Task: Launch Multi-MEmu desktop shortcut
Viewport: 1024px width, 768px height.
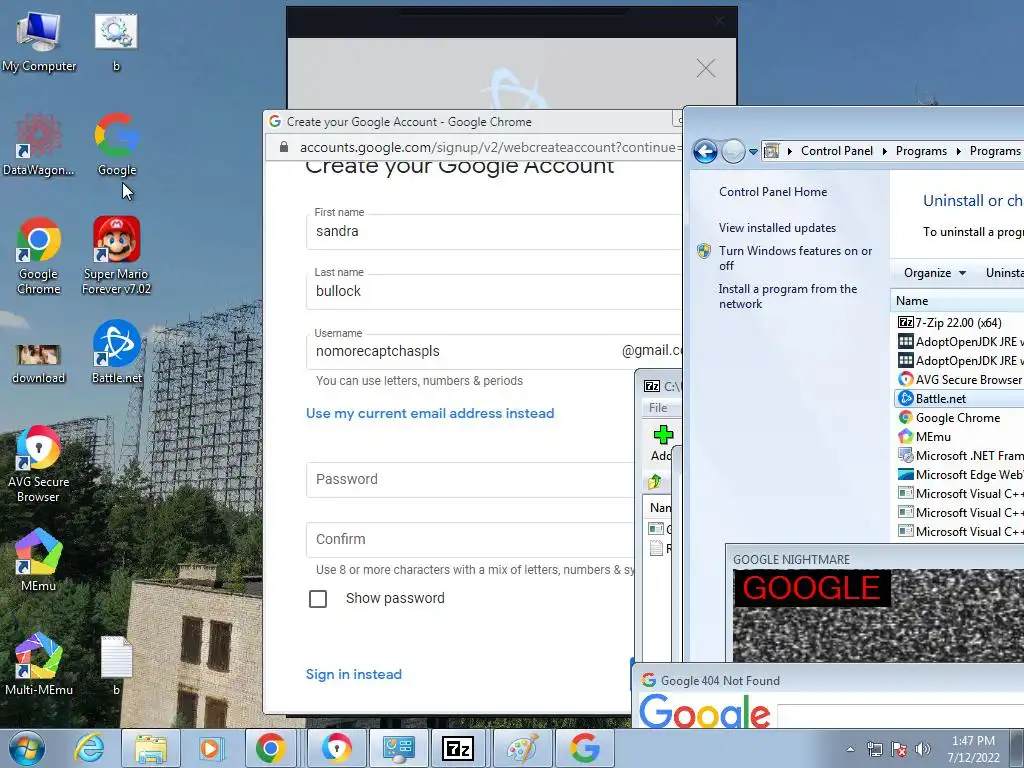Action: click(x=39, y=664)
